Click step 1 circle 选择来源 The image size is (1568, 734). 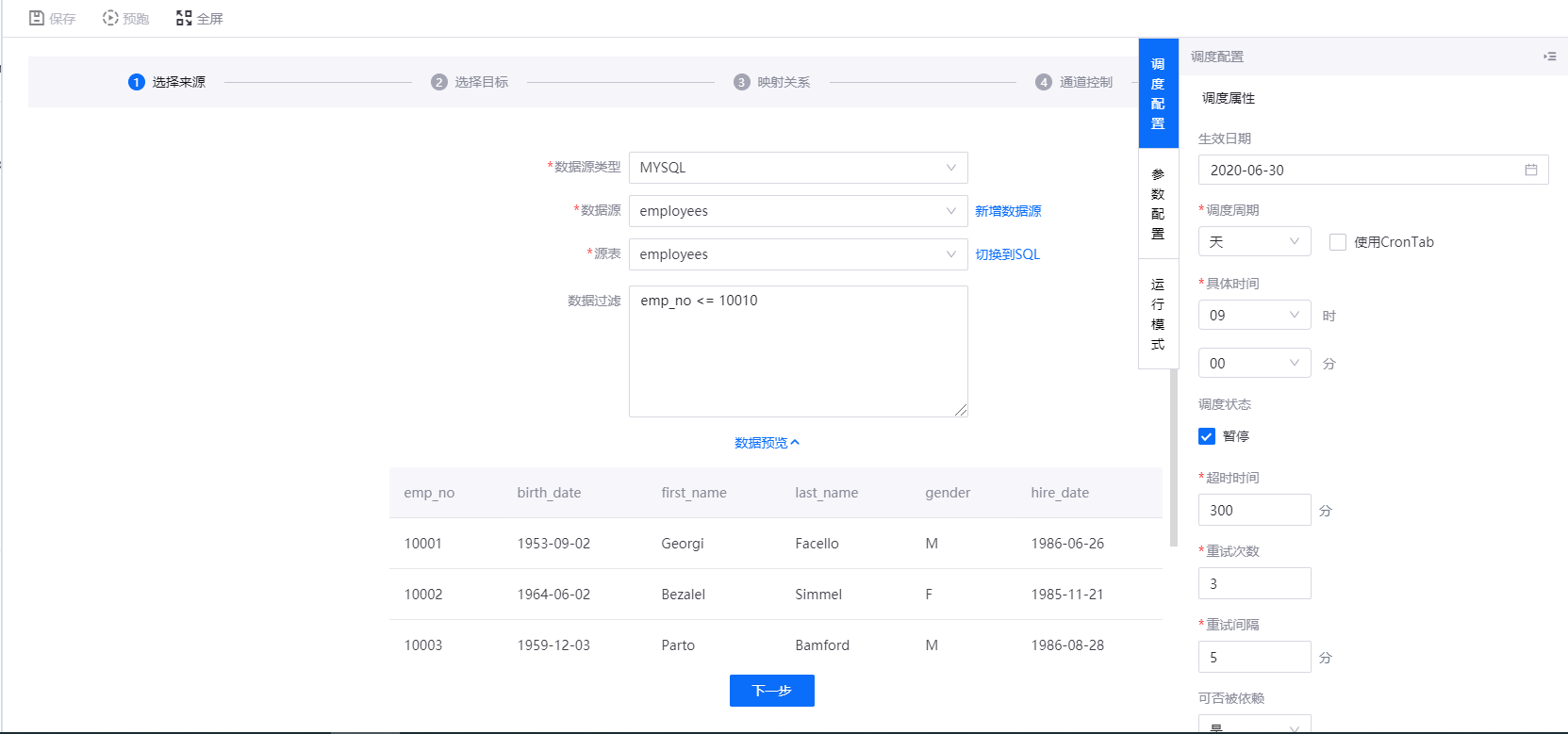click(x=137, y=82)
